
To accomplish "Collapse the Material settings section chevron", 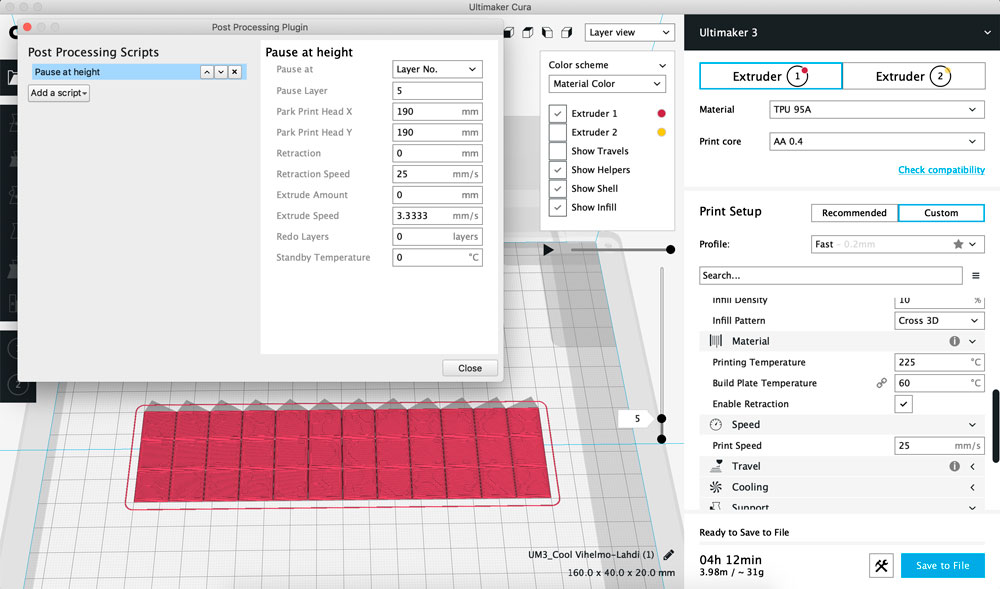I will click(972, 341).
